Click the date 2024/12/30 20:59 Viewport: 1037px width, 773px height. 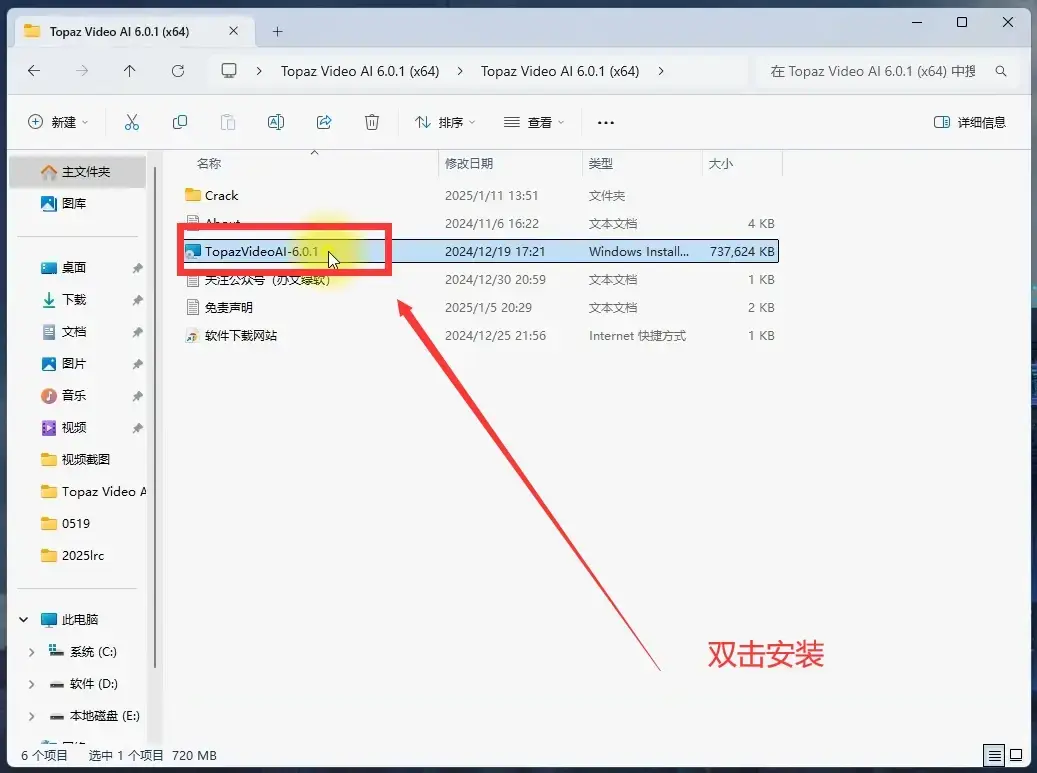495,280
